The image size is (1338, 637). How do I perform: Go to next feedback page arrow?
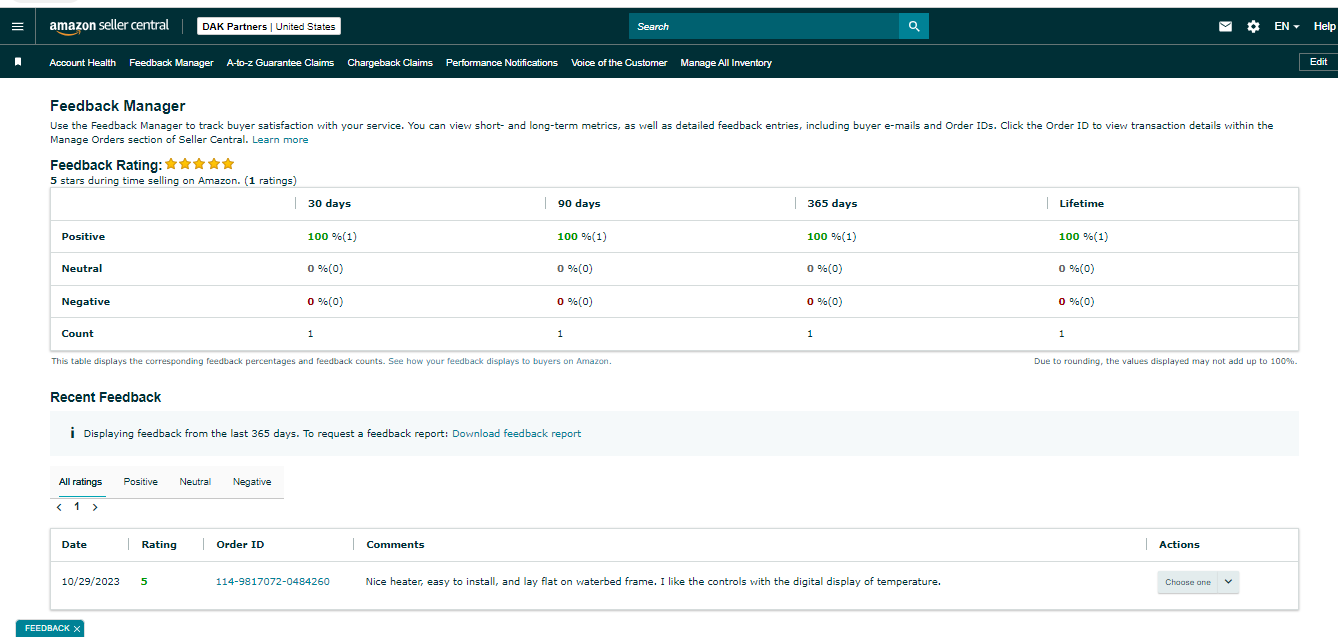point(95,507)
